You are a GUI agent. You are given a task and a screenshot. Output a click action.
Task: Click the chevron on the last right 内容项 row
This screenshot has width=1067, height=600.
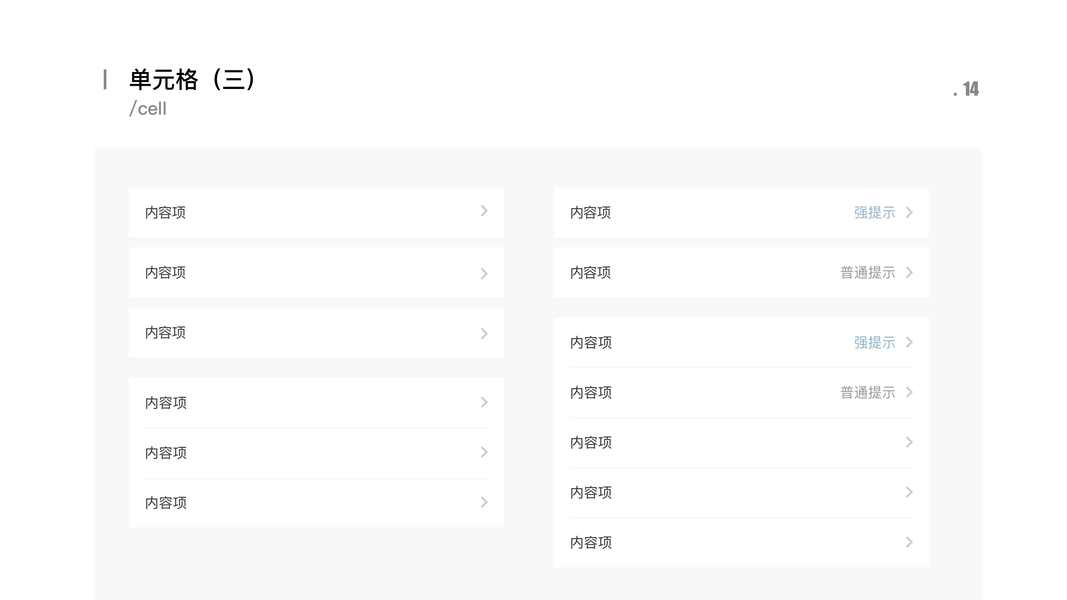point(909,542)
